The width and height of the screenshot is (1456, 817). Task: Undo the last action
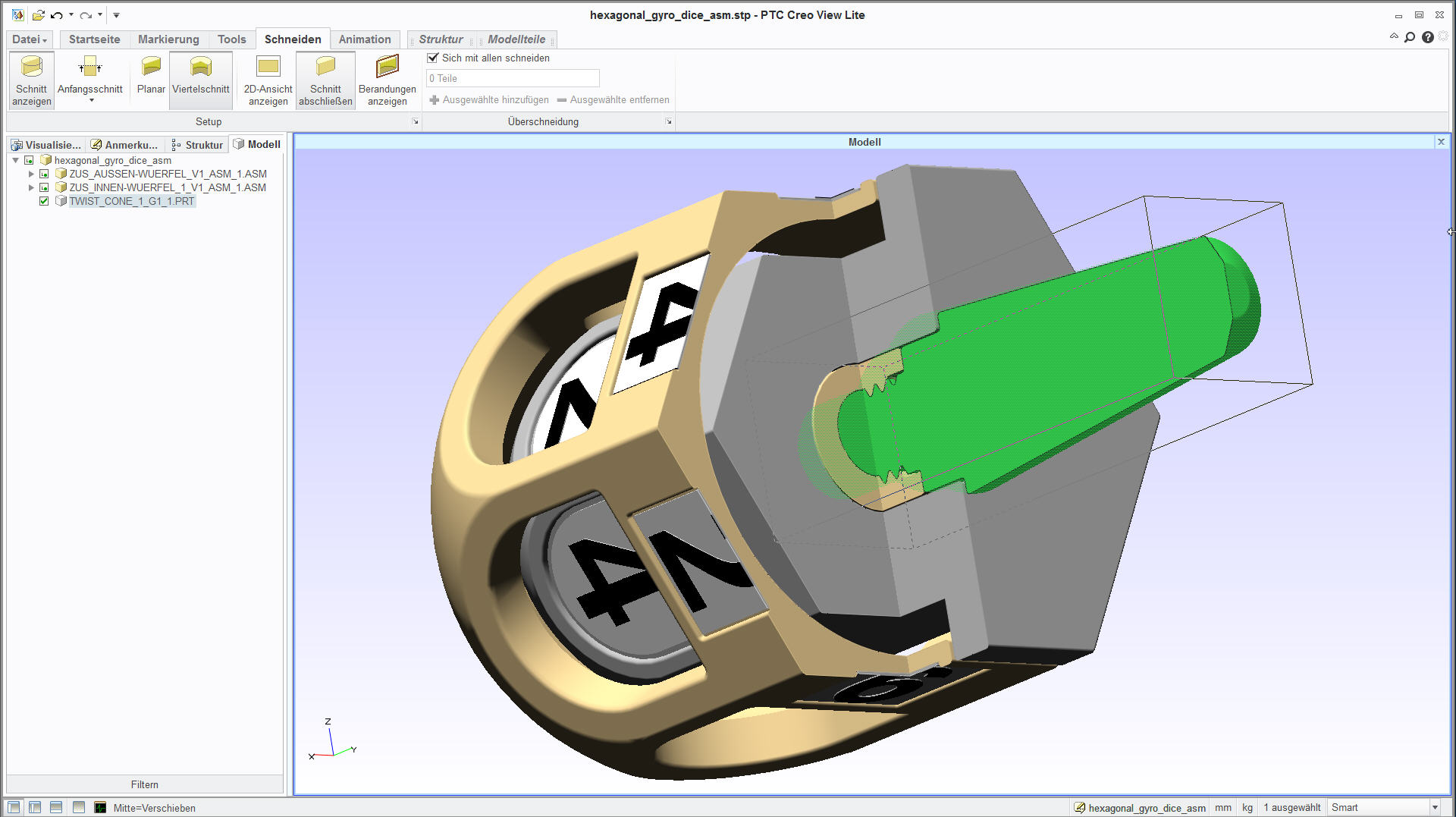pos(57,15)
